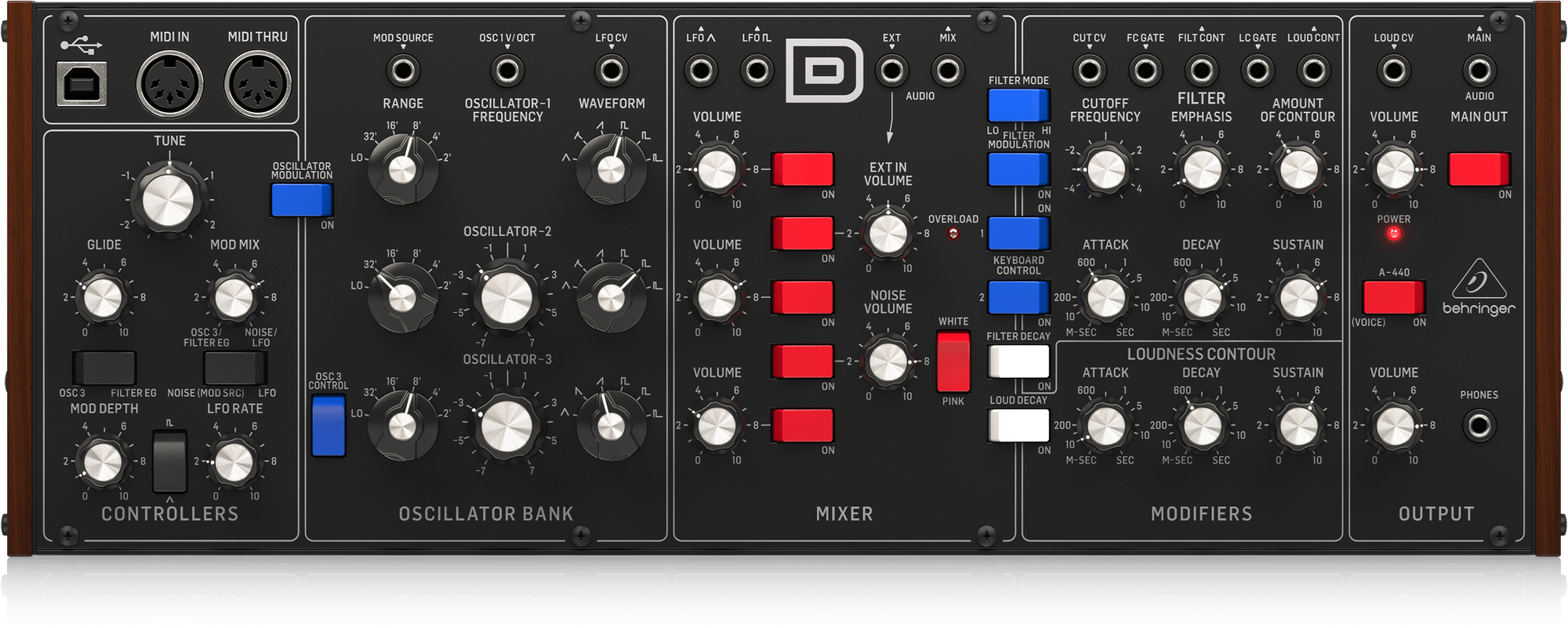This screenshot has height=628, width=1568.
Task: Click the red OVERLOAD indicator LED
Action: [x=953, y=234]
